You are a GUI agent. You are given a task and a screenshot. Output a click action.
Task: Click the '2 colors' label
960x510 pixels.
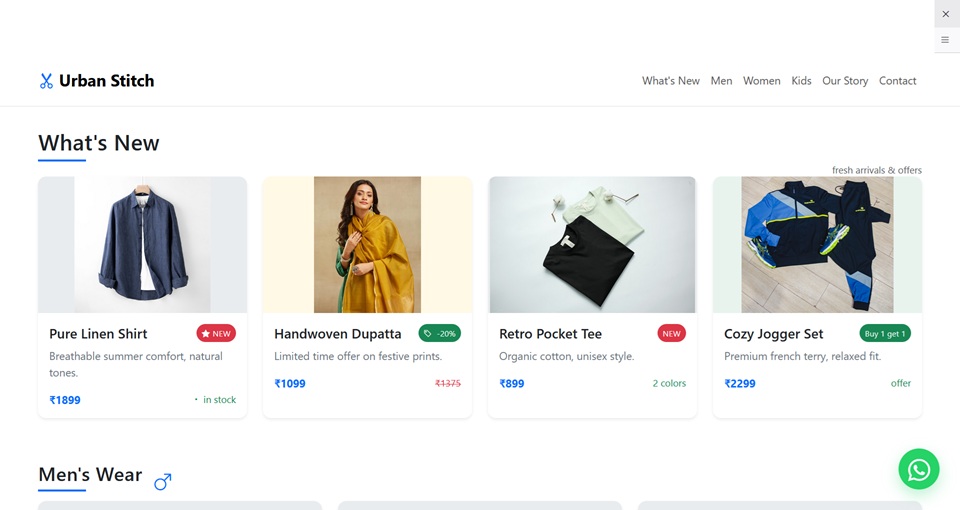coord(669,383)
